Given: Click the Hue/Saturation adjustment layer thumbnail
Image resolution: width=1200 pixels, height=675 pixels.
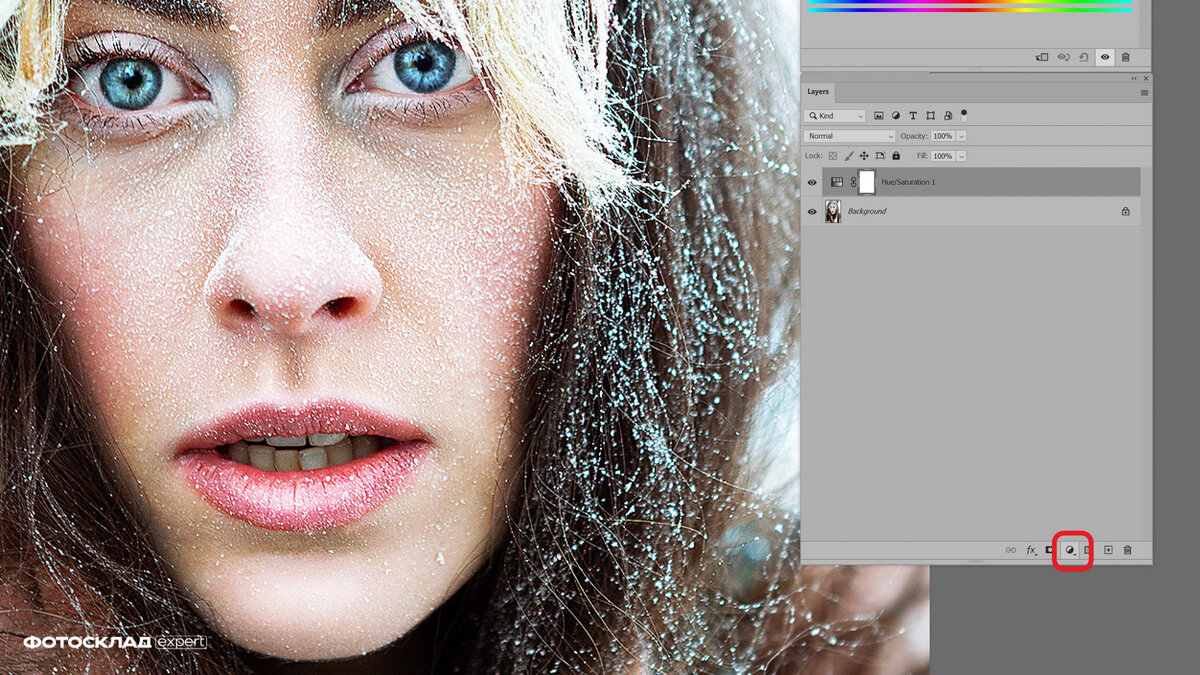Looking at the screenshot, I should [x=837, y=182].
